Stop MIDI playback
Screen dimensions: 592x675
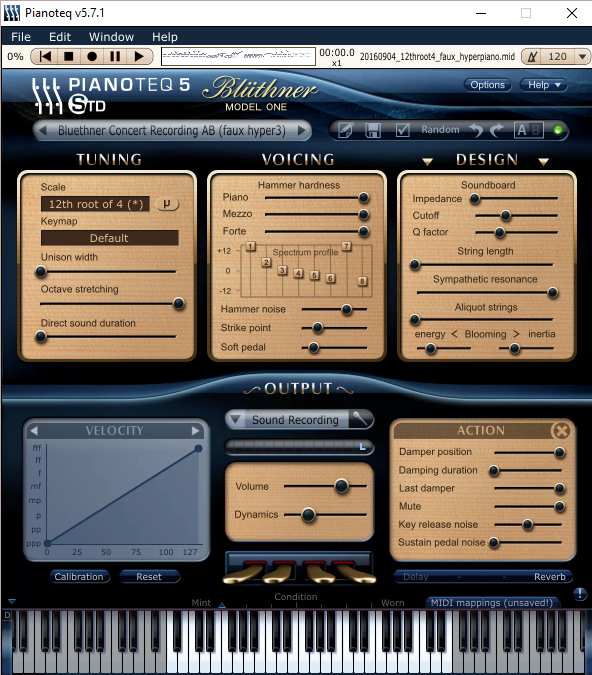coord(68,56)
